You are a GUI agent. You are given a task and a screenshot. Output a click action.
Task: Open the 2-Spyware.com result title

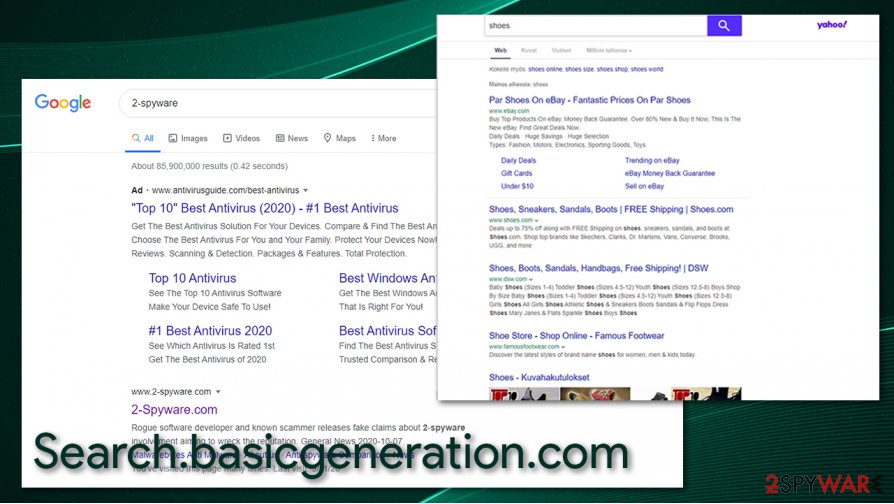tap(174, 409)
